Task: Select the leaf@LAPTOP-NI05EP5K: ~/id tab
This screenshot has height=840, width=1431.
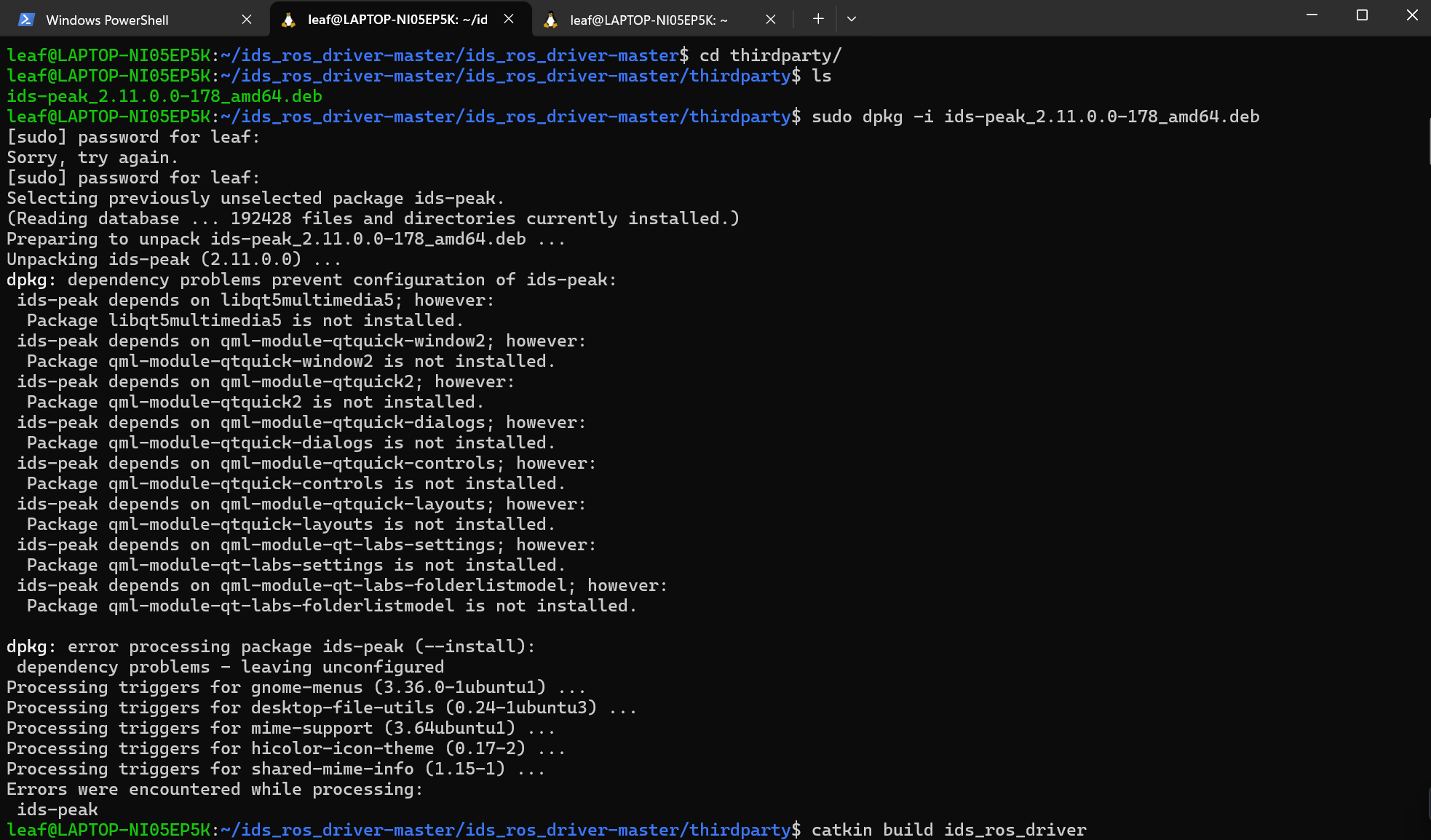Action: [397, 20]
